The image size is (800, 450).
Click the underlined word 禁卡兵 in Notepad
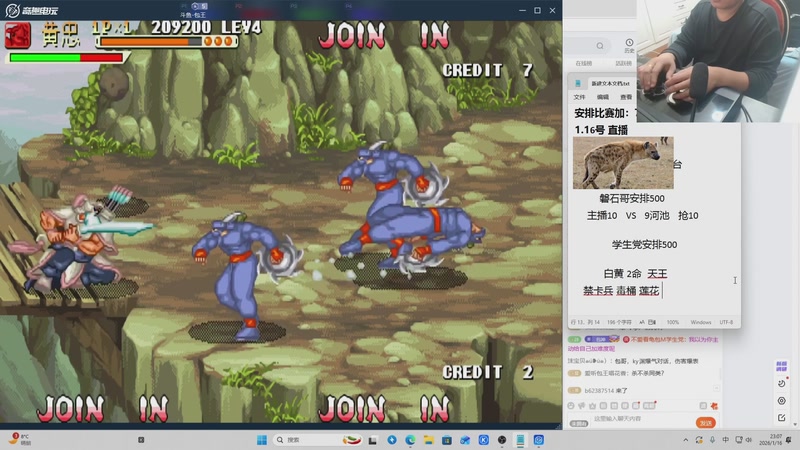coord(598,291)
